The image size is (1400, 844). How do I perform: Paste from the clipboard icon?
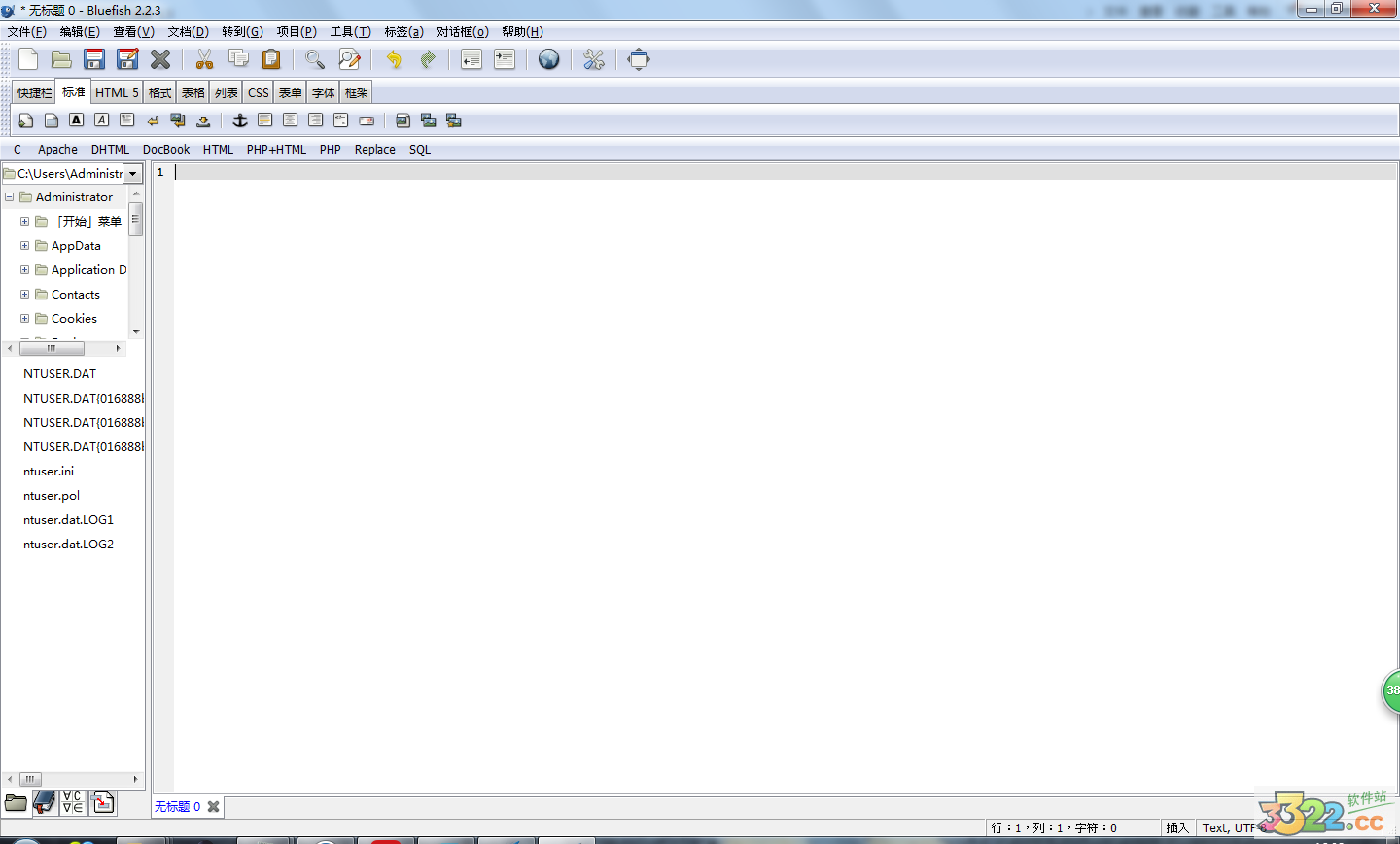[271, 59]
